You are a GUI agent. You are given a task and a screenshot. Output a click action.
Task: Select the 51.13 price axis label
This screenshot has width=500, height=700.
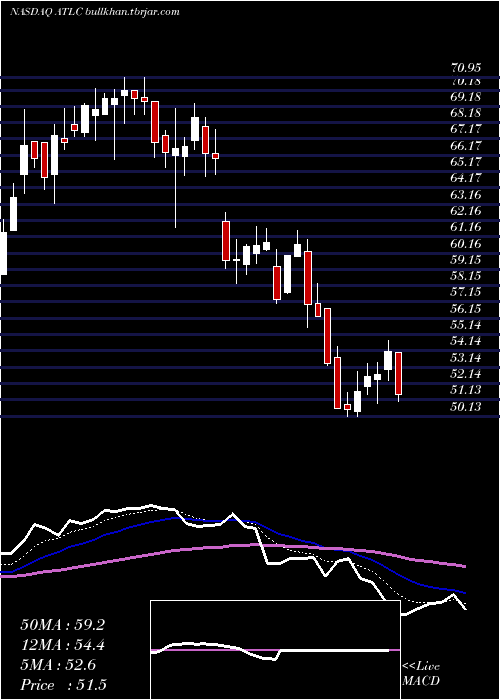(466, 390)
